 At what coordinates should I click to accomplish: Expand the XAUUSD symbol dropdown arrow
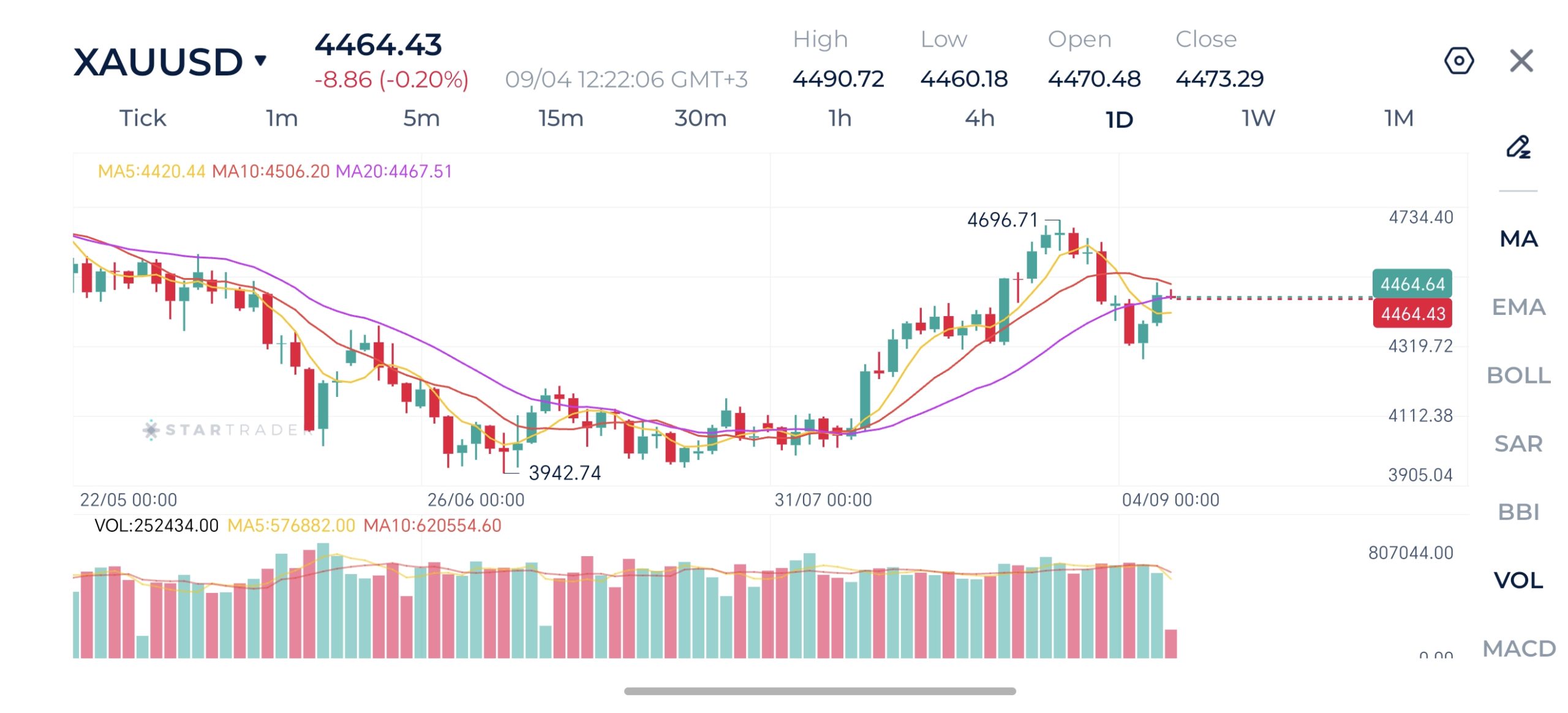tap(261, 60)
